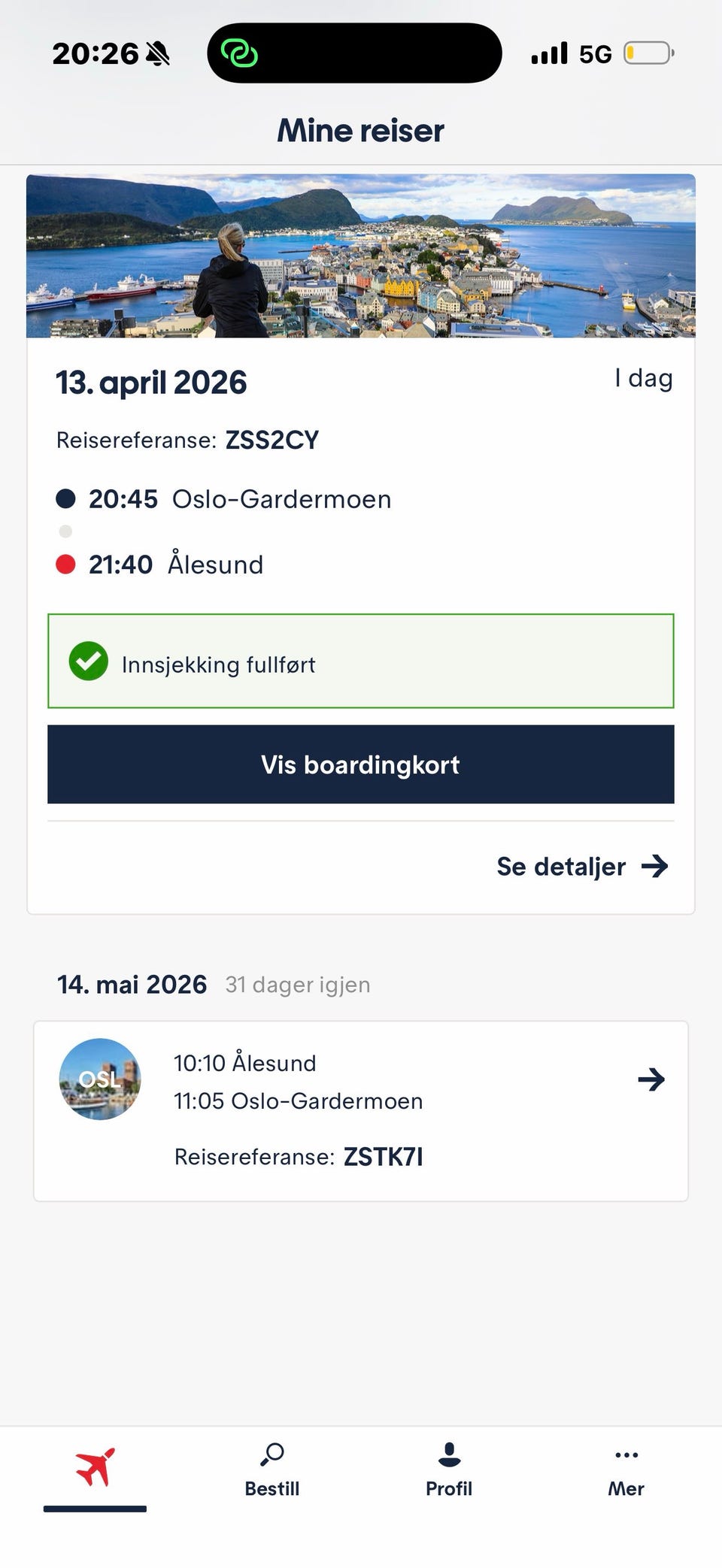722x1568 pixels.
Task: Tap the Ålesund panorama banner image
Action: click(361, 256)
